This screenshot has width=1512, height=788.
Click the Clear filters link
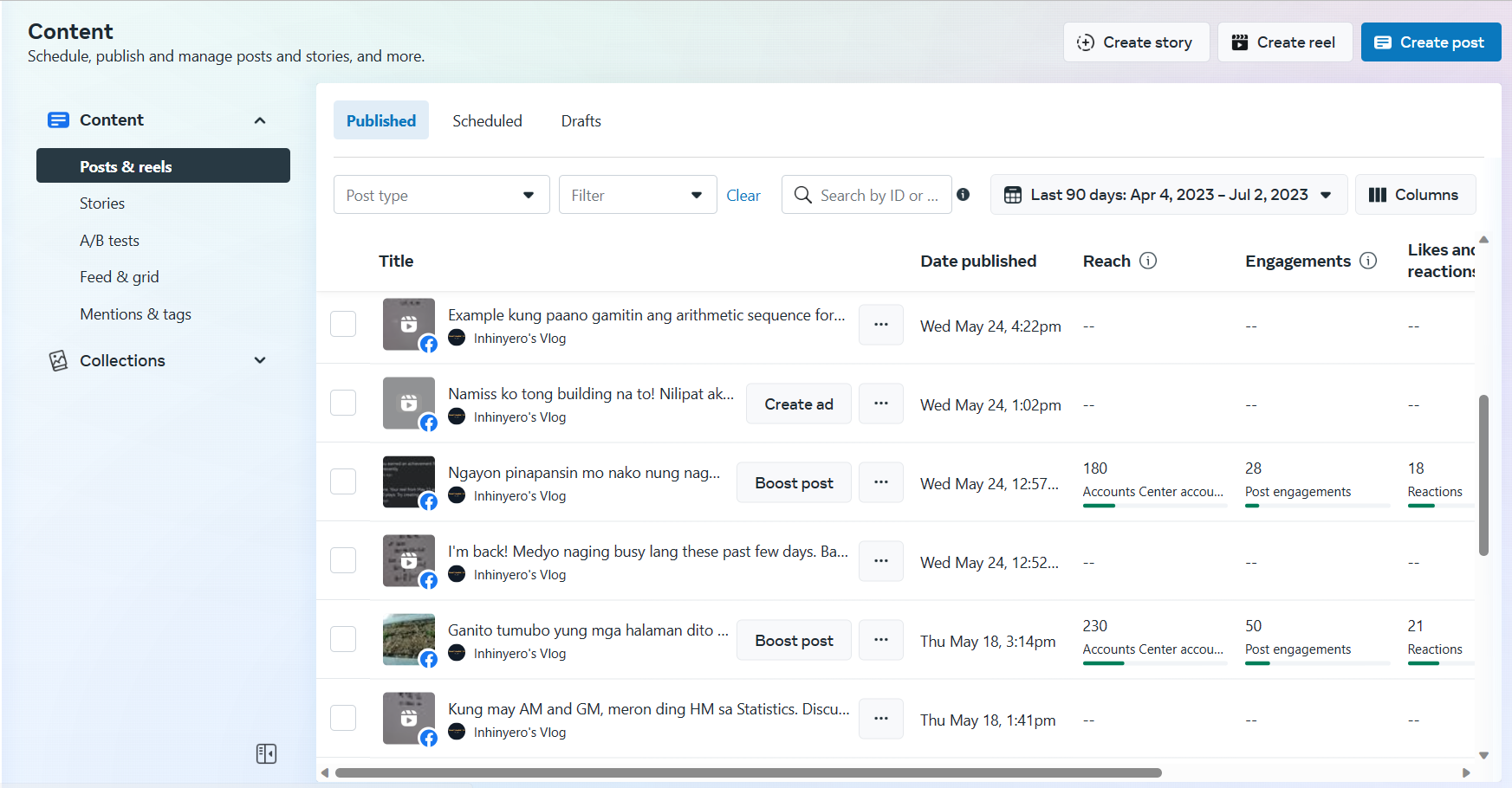point(743,196)
